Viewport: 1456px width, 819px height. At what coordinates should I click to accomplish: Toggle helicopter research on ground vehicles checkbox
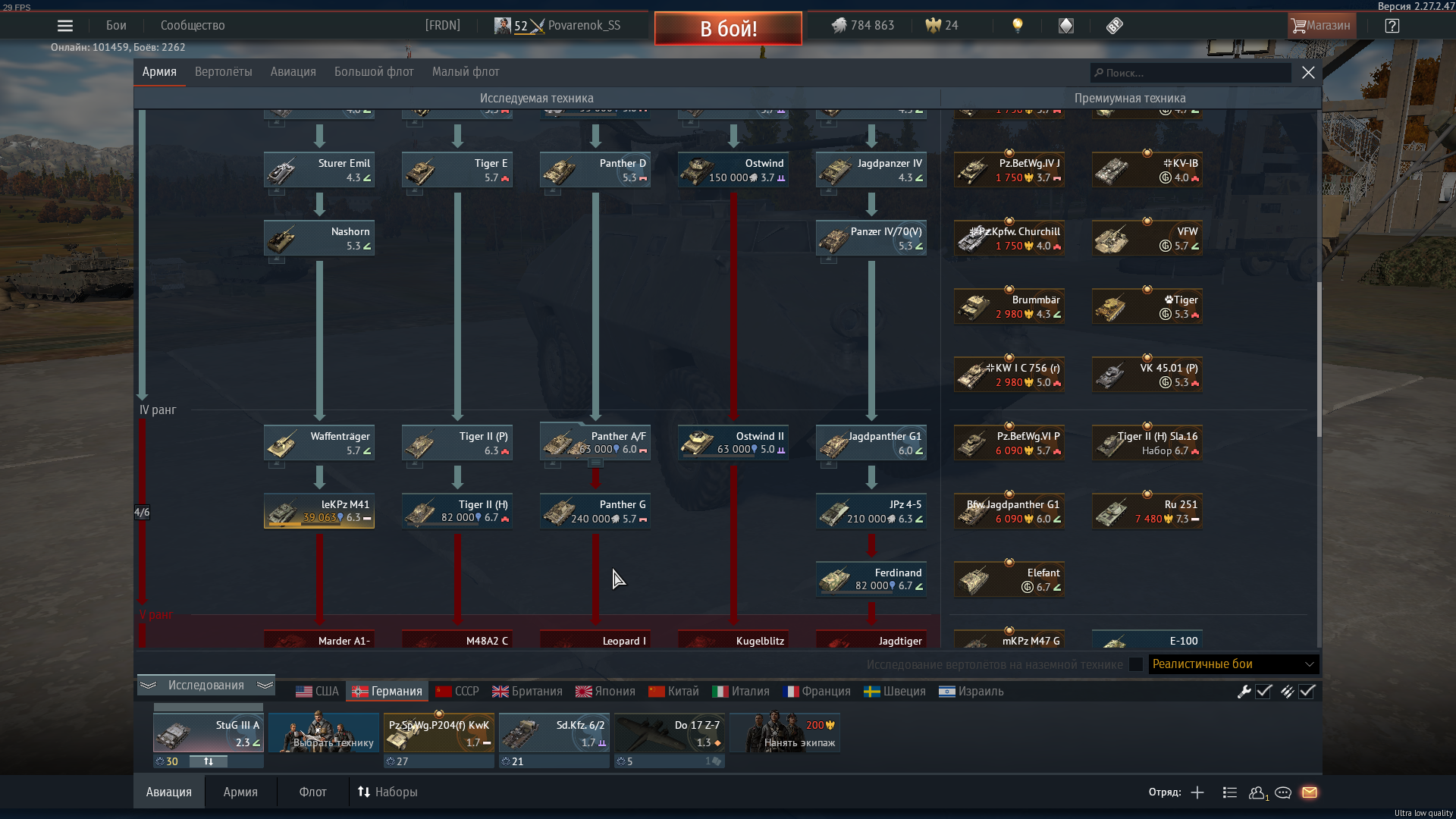coord(1135,664)
